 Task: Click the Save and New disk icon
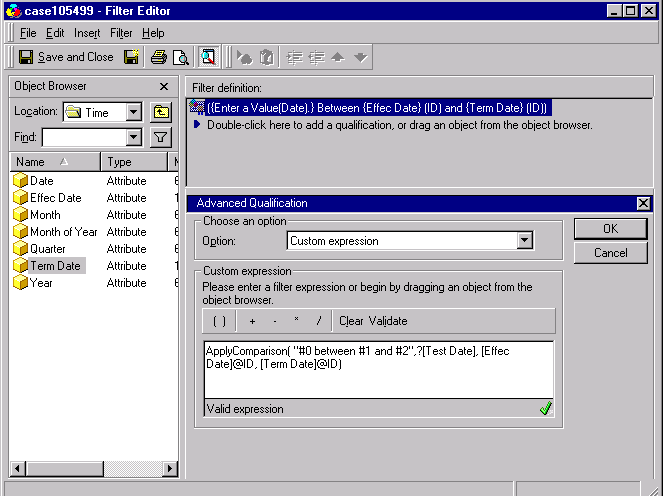[x=131, y=57]
